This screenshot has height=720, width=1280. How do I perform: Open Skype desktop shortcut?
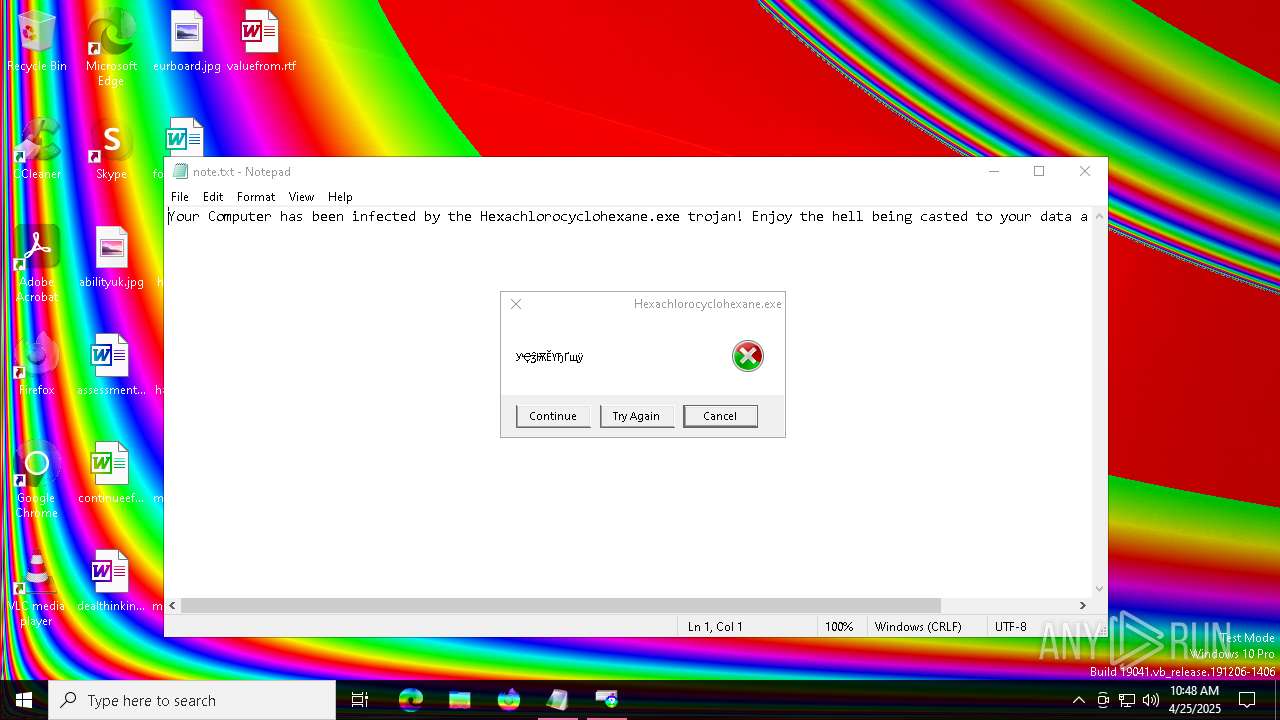pos(111,150)
